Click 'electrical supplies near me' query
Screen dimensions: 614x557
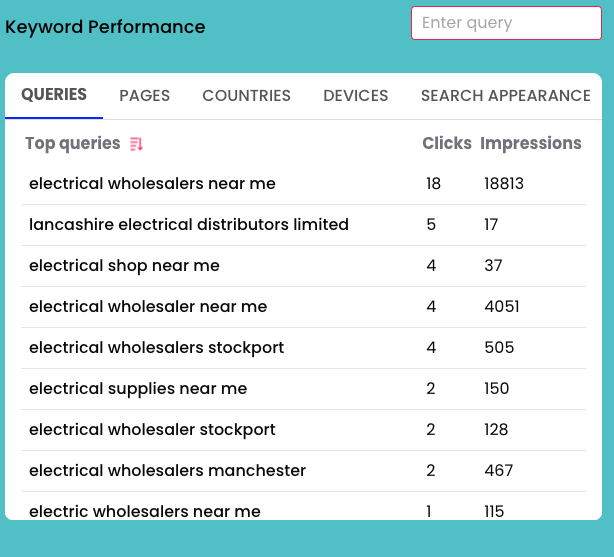[x=138, y=389]
